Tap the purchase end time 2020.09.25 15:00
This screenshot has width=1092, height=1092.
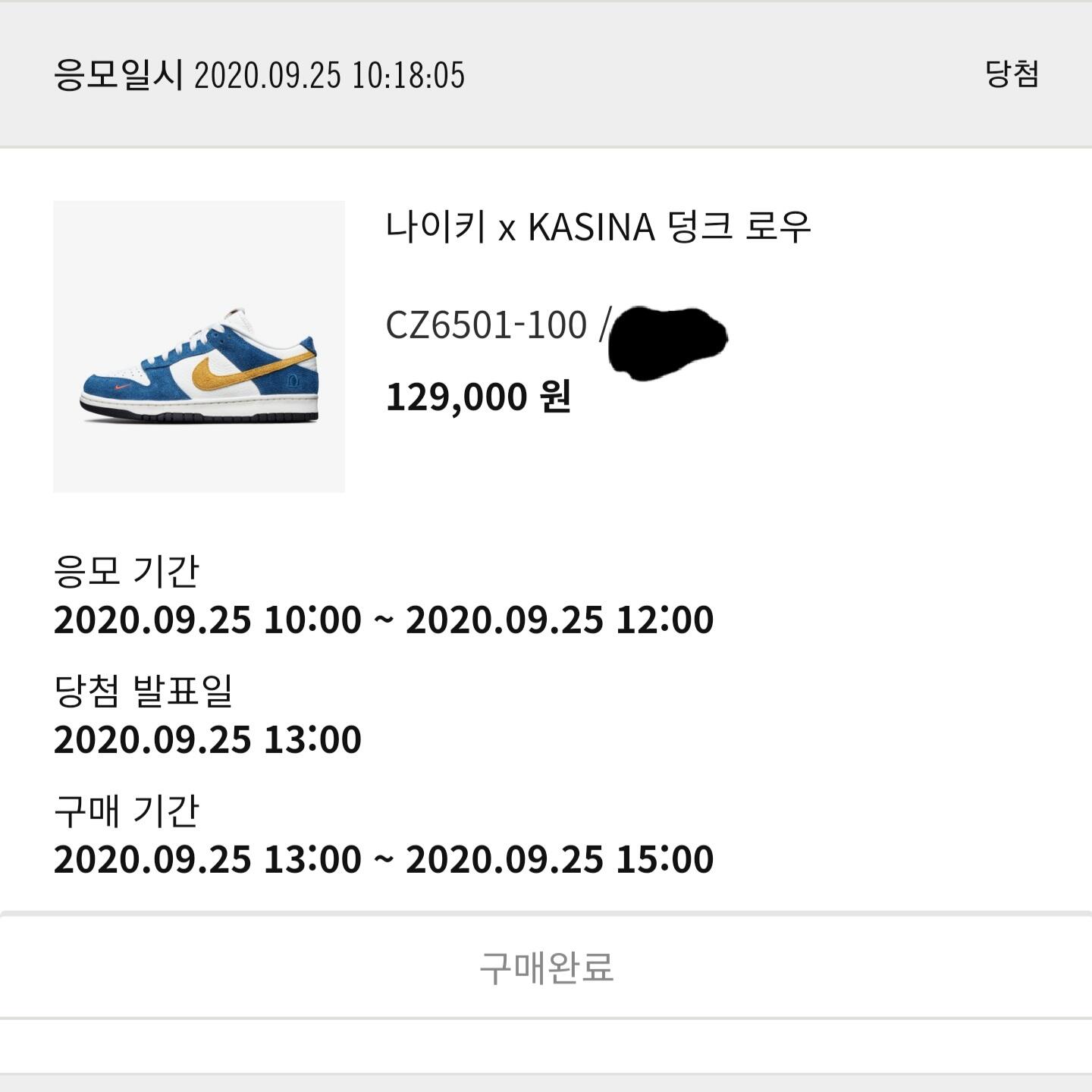click(x=560, y=859)
